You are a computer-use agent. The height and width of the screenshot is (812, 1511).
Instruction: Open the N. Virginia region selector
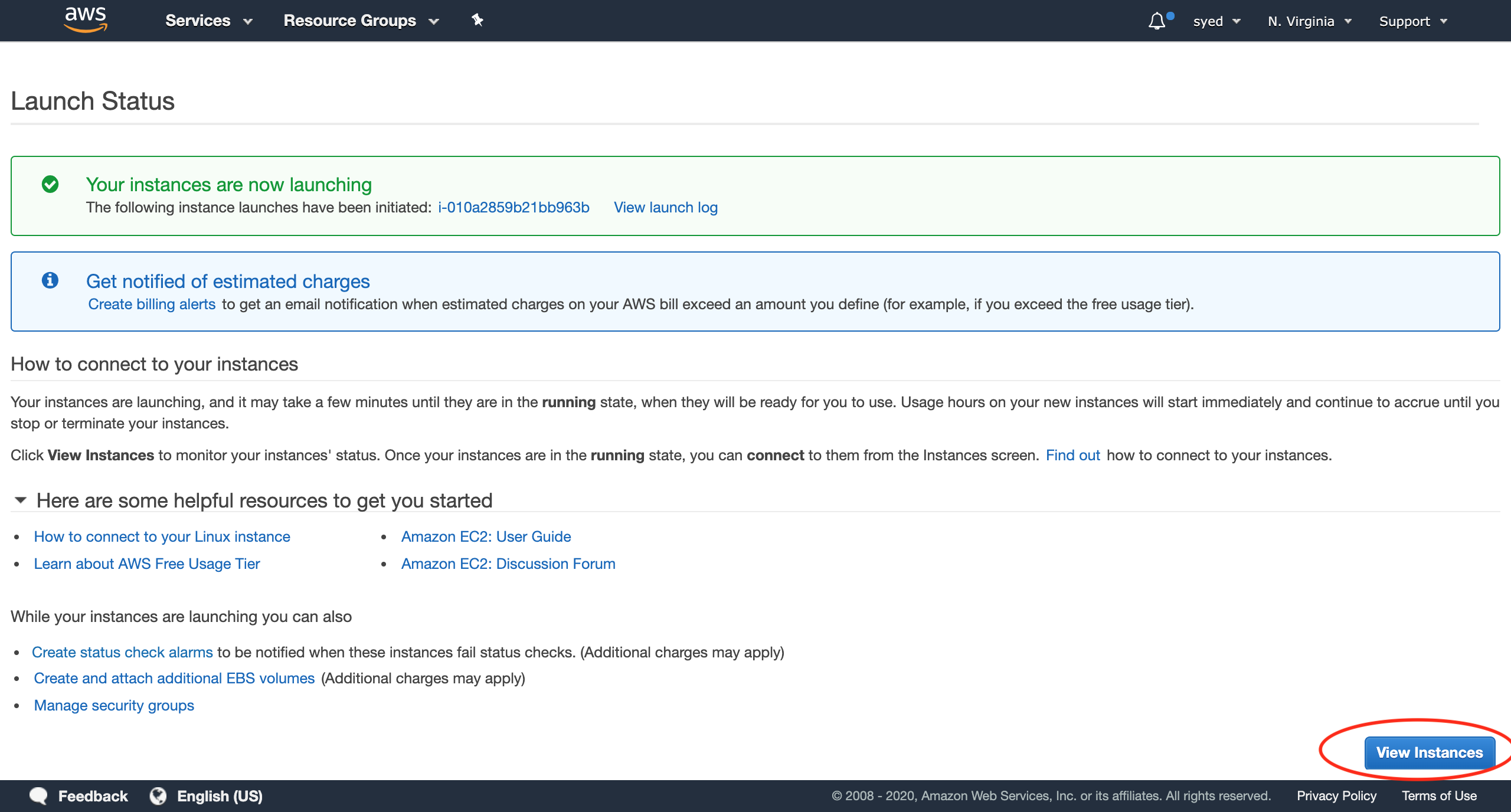coord(1310,21)
